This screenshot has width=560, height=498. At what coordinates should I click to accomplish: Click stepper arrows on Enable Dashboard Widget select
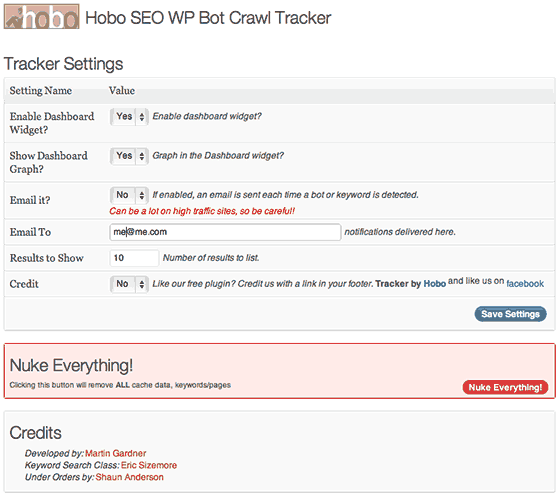142,117
